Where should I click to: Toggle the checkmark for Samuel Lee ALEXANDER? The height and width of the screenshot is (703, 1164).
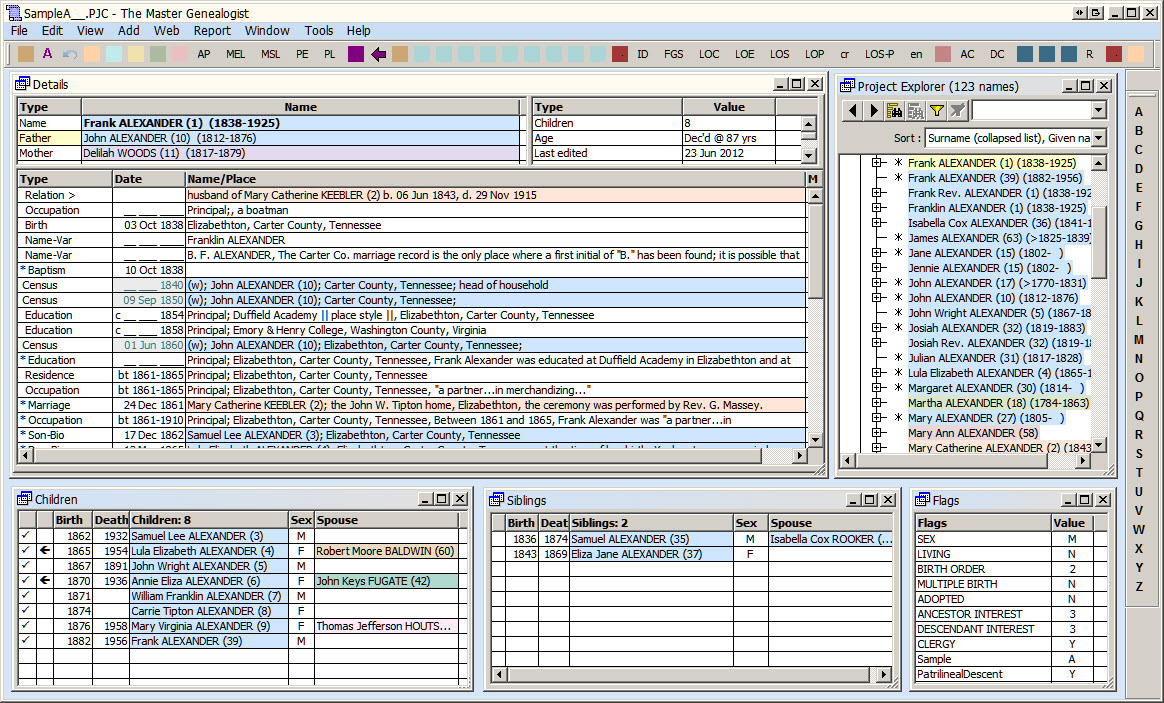(x=25, y=536)
